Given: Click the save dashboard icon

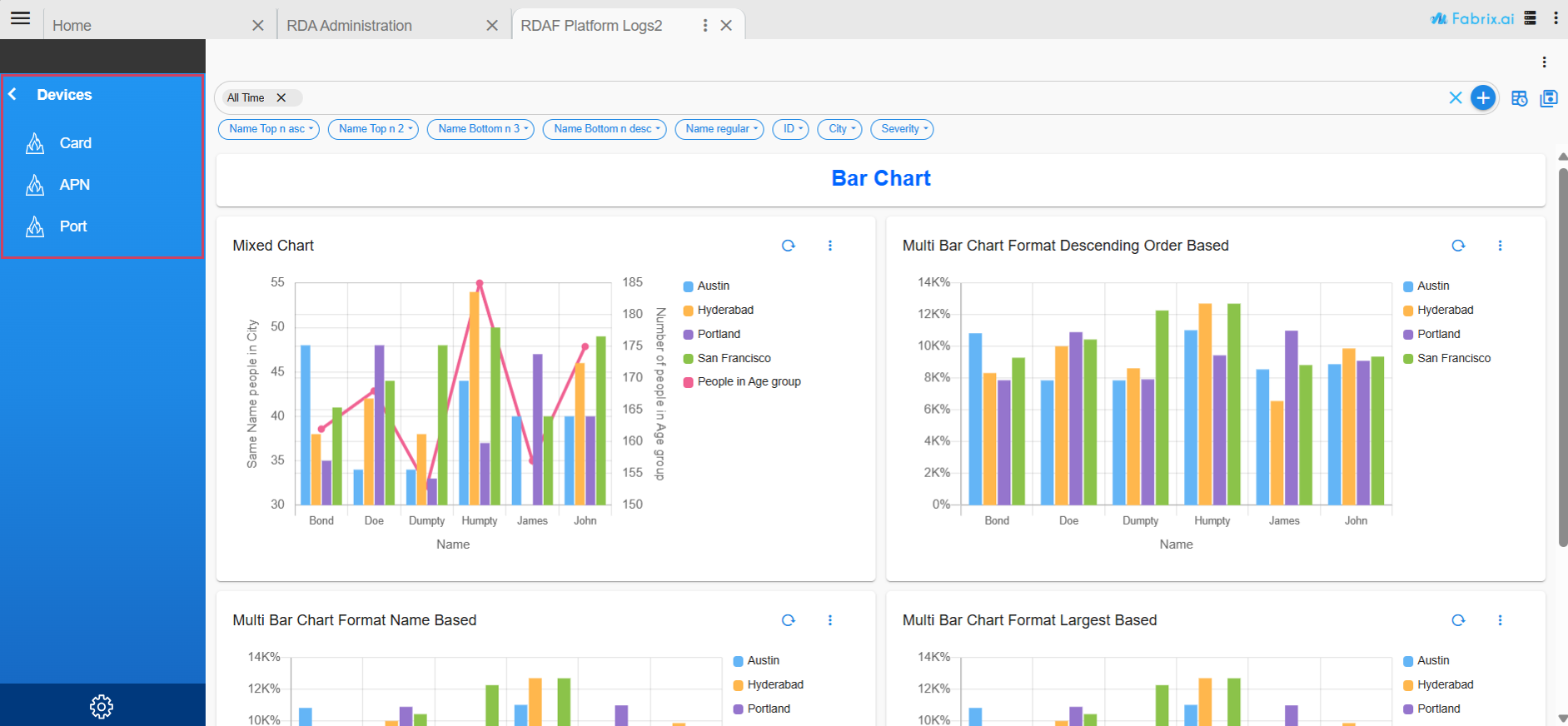Looking at the screenshot, I should coord(1548,98).
